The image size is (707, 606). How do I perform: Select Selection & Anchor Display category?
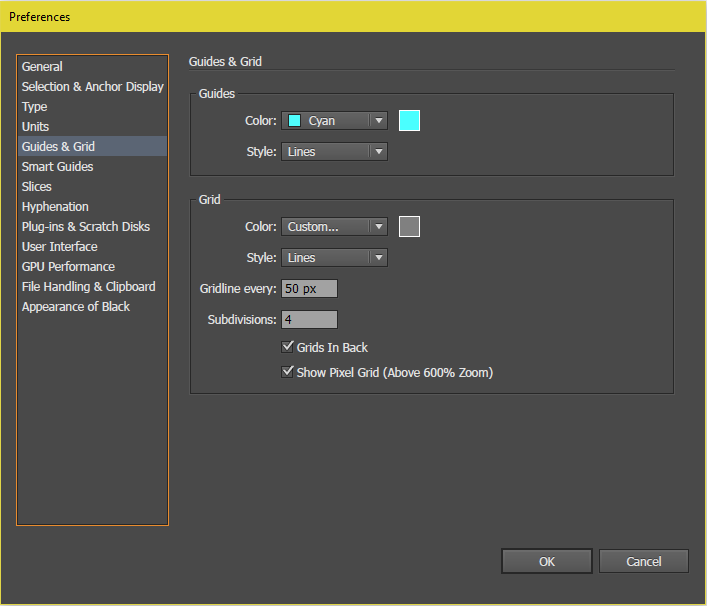92,87
